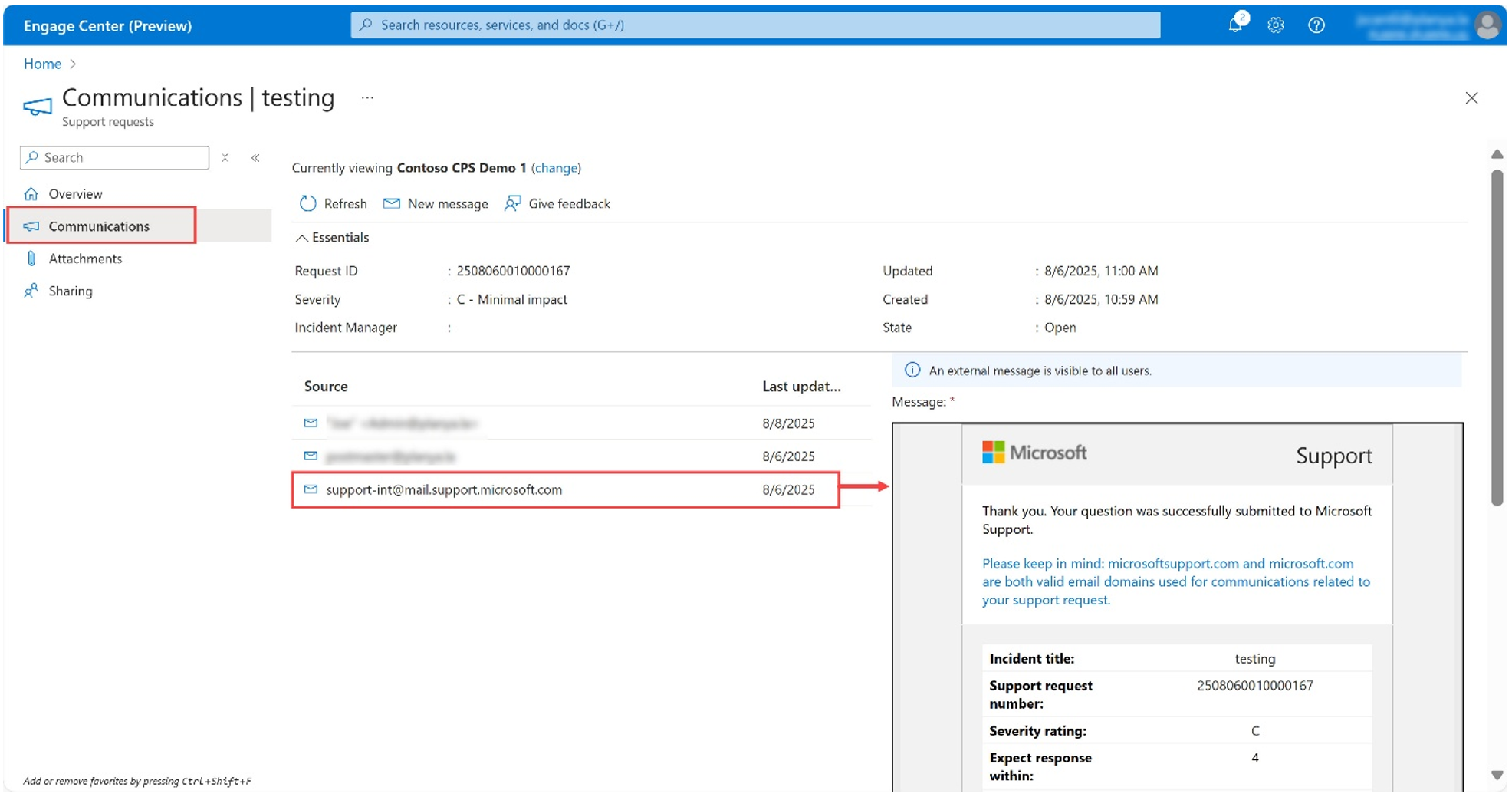Open the notifications bell icon
The height and width of the screenshot is (797, 1512).
coord(1235,25)
